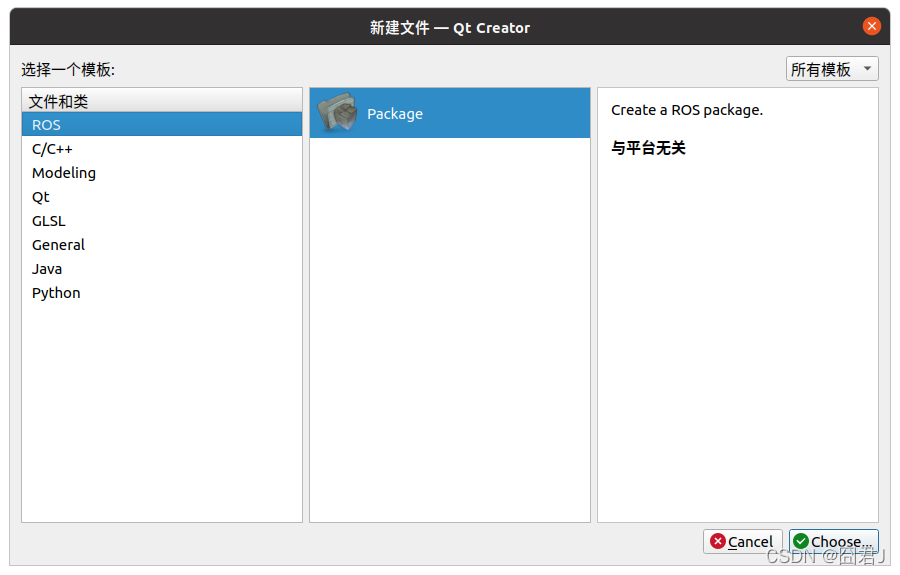Screen dimensions: 900x575
Task: Click the "Create a ROS package." description text
Action: [x=687, y=110]
